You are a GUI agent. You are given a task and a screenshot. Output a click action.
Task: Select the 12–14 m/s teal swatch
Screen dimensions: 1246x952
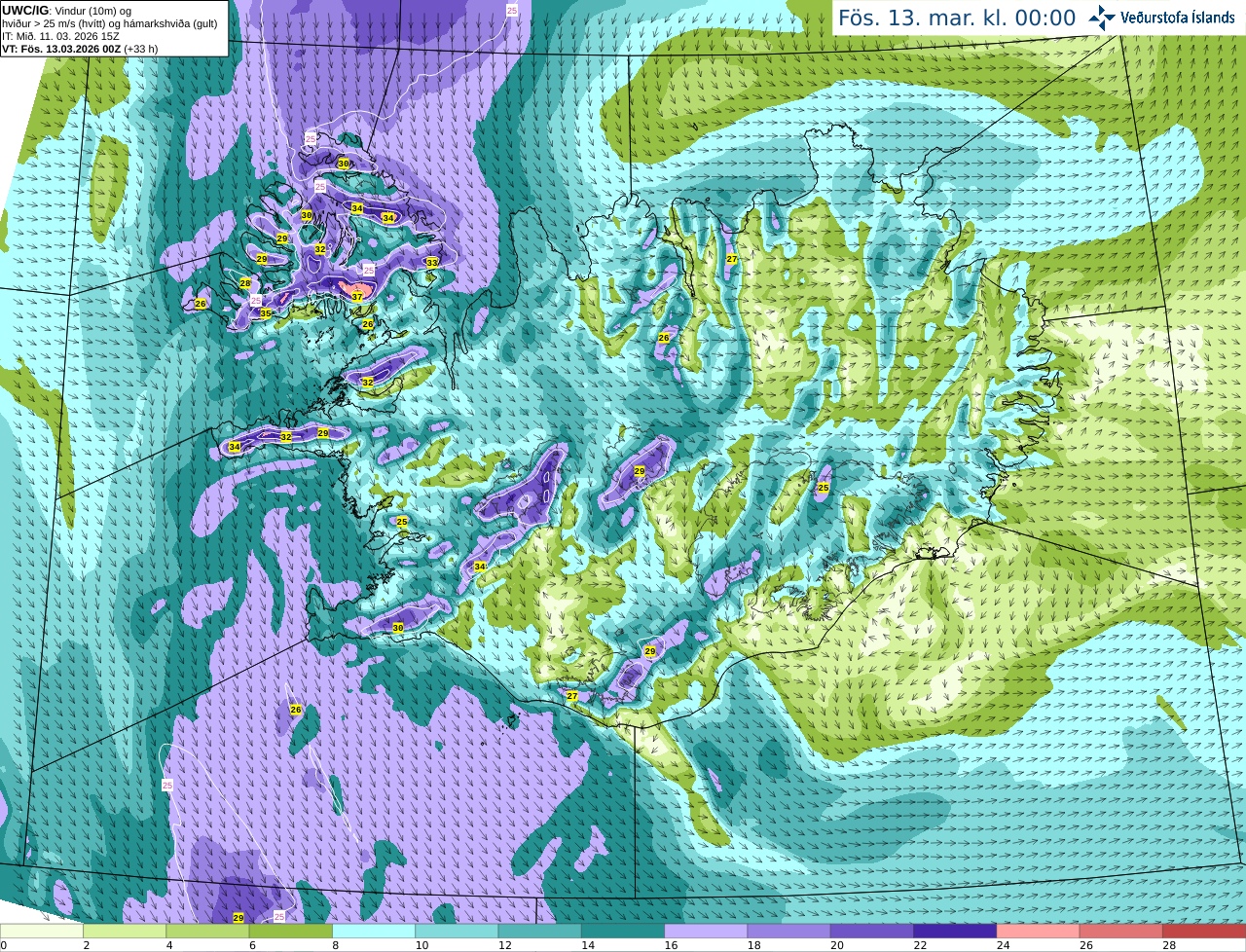click(540, 931)
